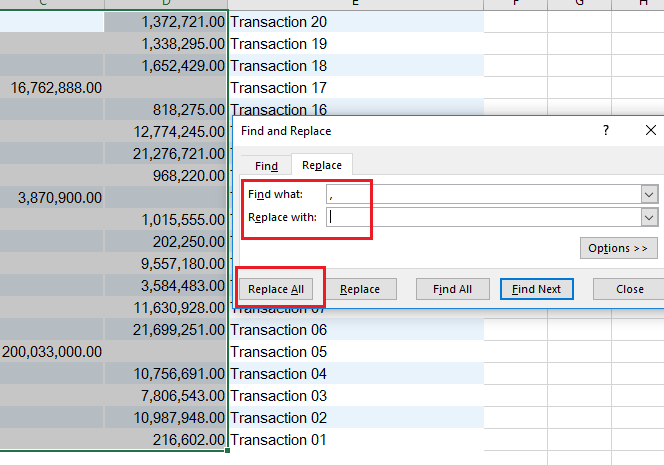The image size is (664, 465).
Task: Click the dialog help question mark icon
Action: (x=606, y=131)
